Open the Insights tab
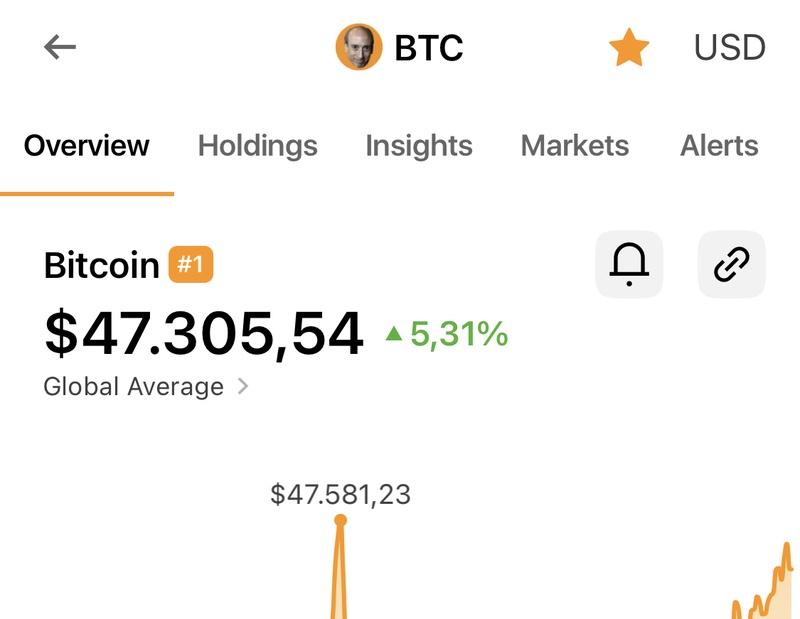 point(419,146)
